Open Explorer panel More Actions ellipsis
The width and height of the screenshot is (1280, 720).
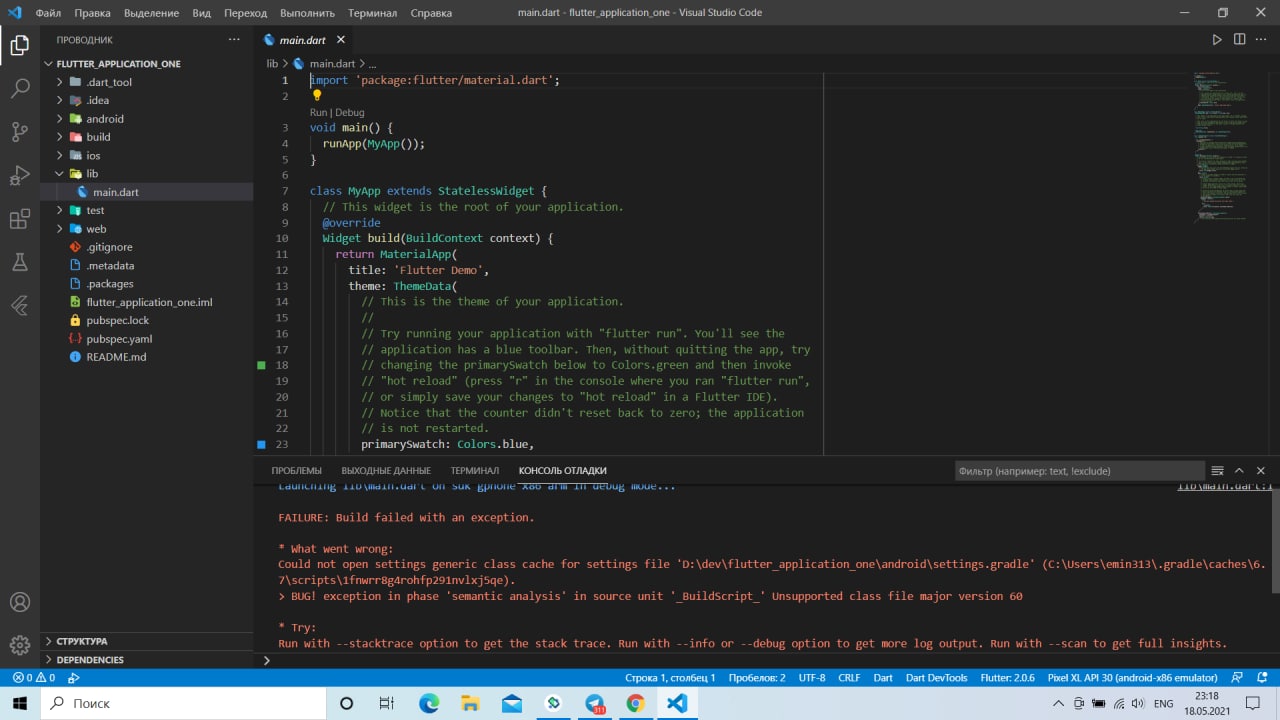(234, 40)
